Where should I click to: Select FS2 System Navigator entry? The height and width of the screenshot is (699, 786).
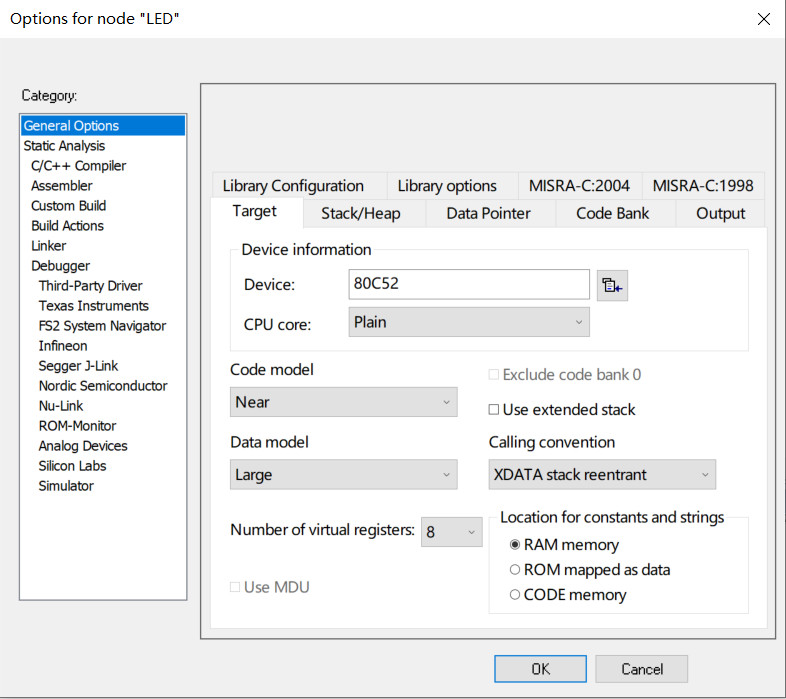(102, 326)
